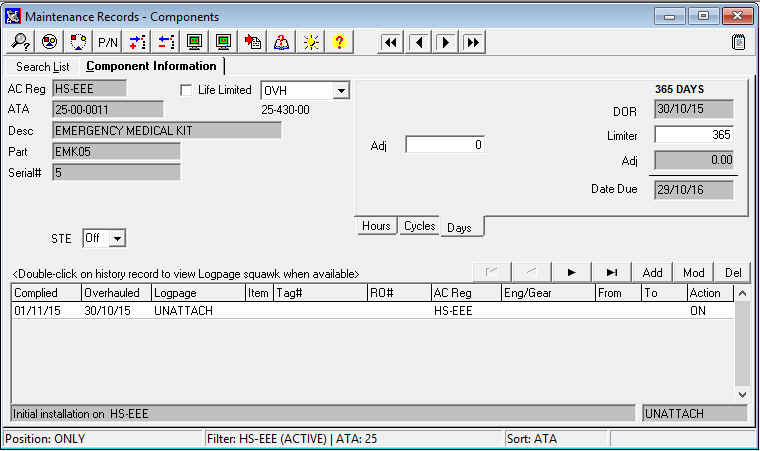
Task: Click the Action column header
Action: pyautogui.click(x=711, y=293)
